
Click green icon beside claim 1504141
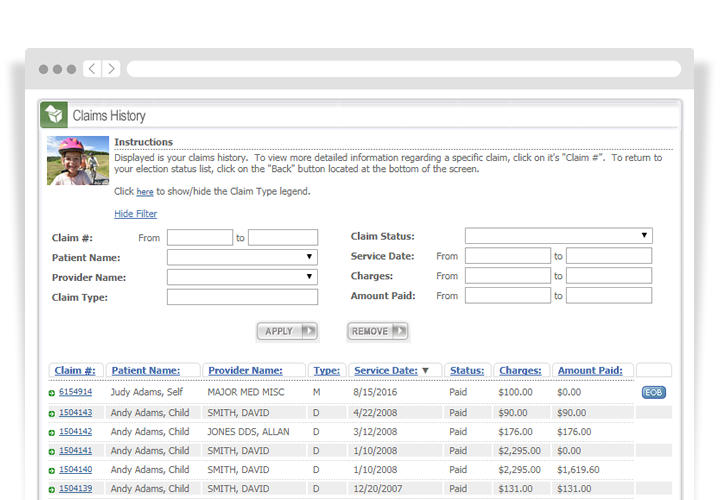tap(52, 452)
